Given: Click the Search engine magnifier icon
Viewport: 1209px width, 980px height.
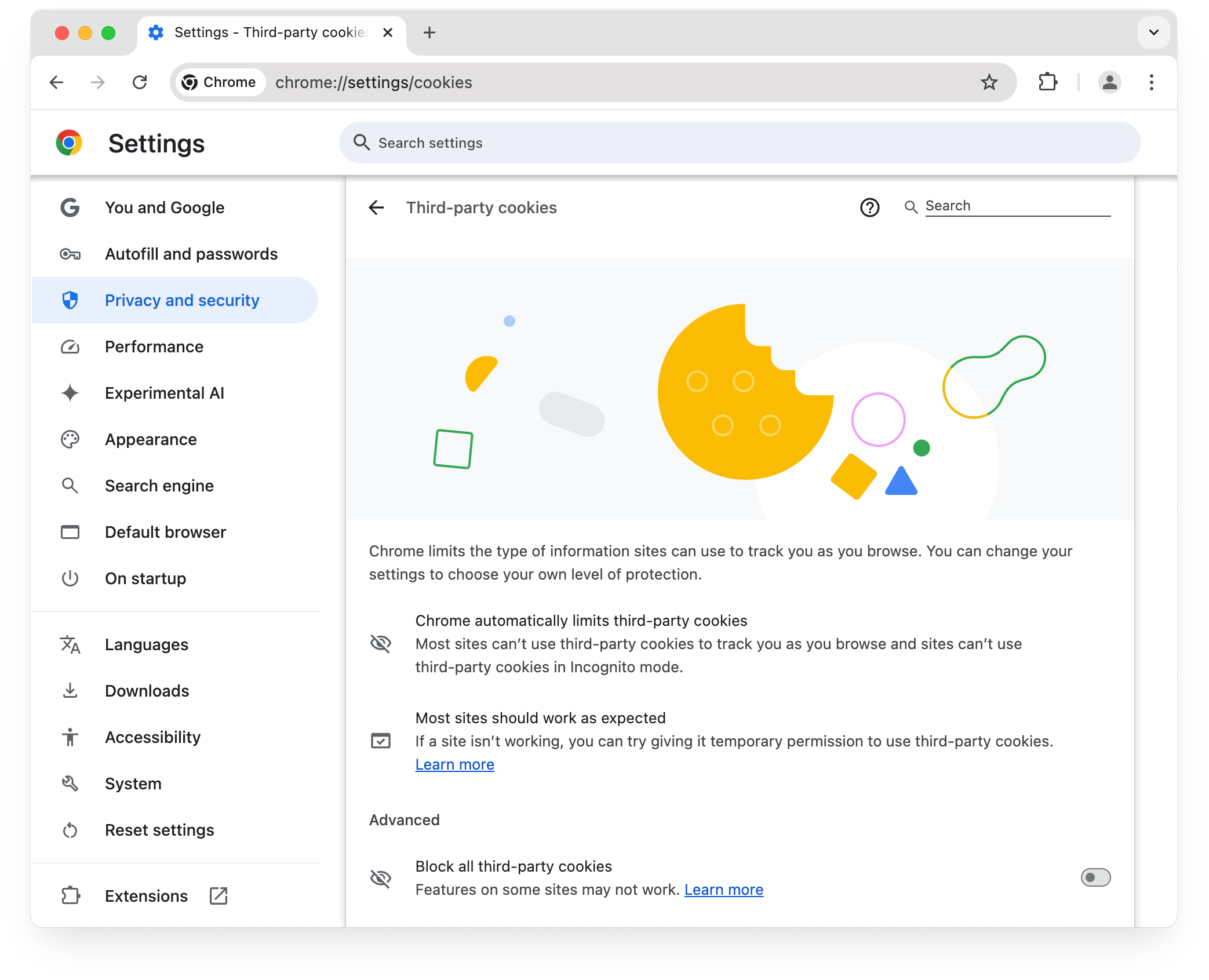Looking at the screenshot, I should tap(70, 486).
